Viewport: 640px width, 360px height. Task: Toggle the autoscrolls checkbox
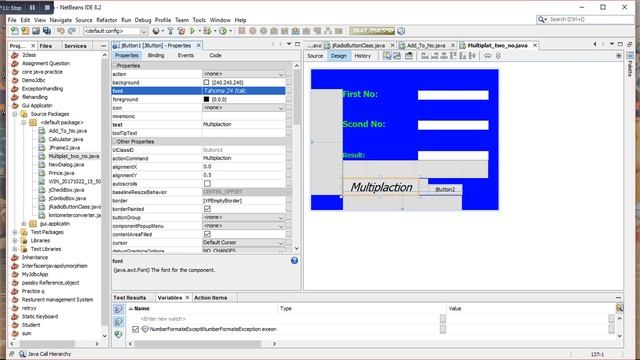tap(207, 184)
